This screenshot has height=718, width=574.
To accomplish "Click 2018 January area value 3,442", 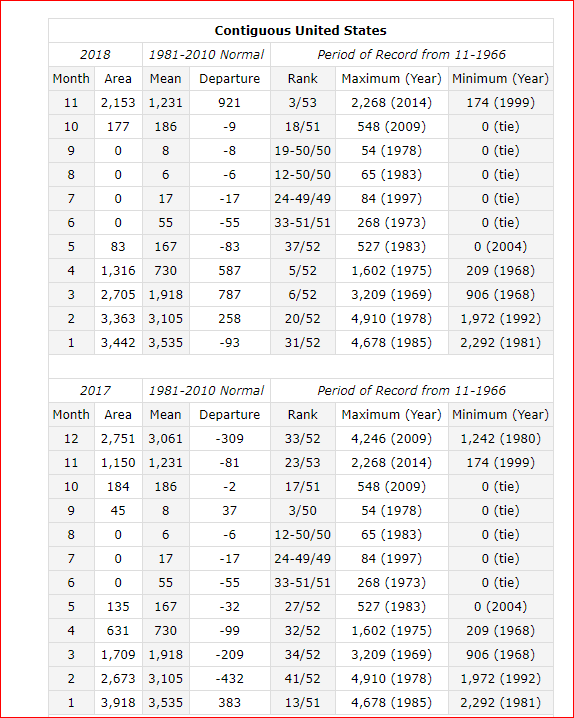I will pyautogui.click(x=118, y=343).
